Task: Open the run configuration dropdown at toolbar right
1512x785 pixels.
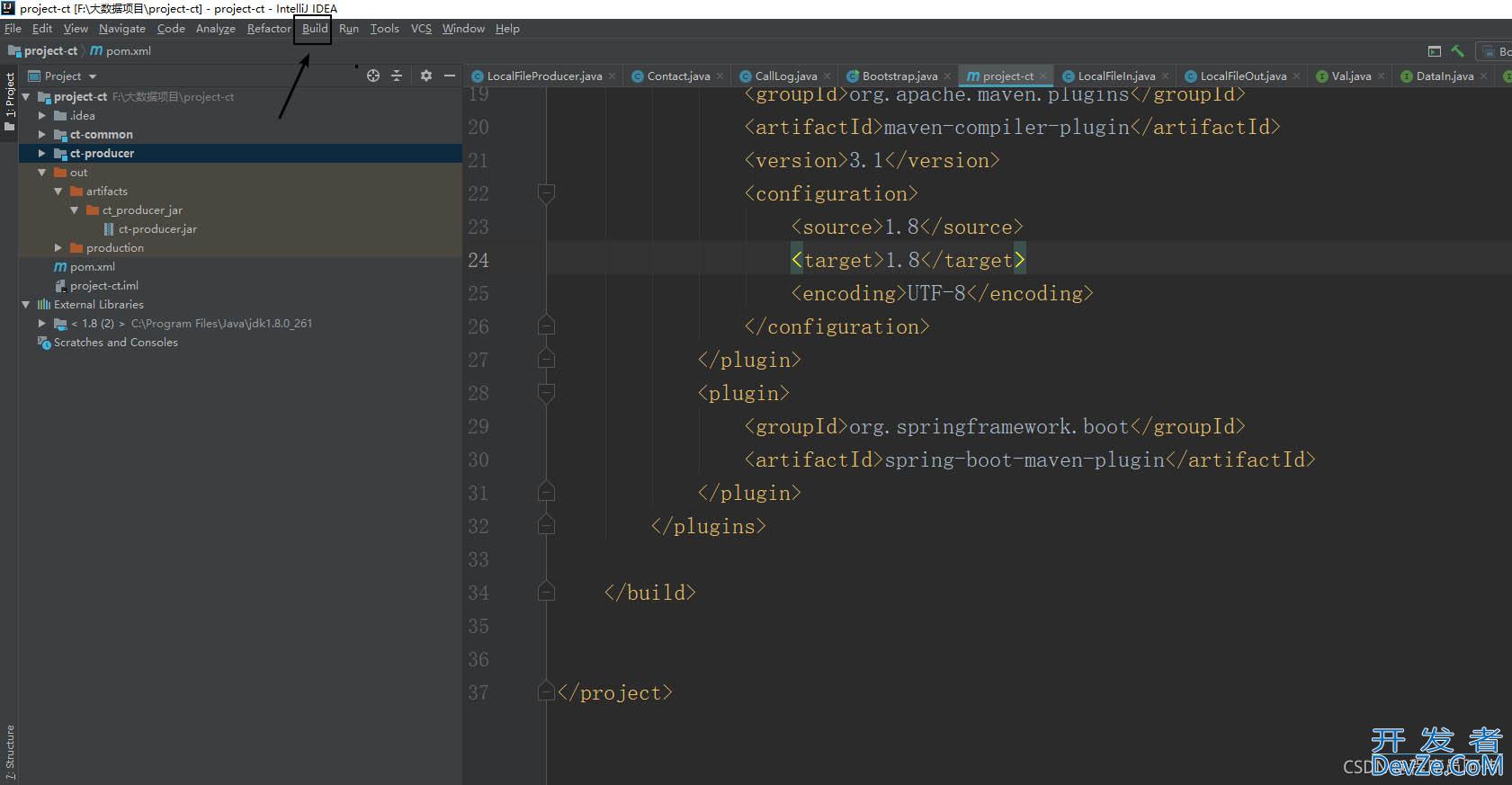Action: tap(1495, 51)
